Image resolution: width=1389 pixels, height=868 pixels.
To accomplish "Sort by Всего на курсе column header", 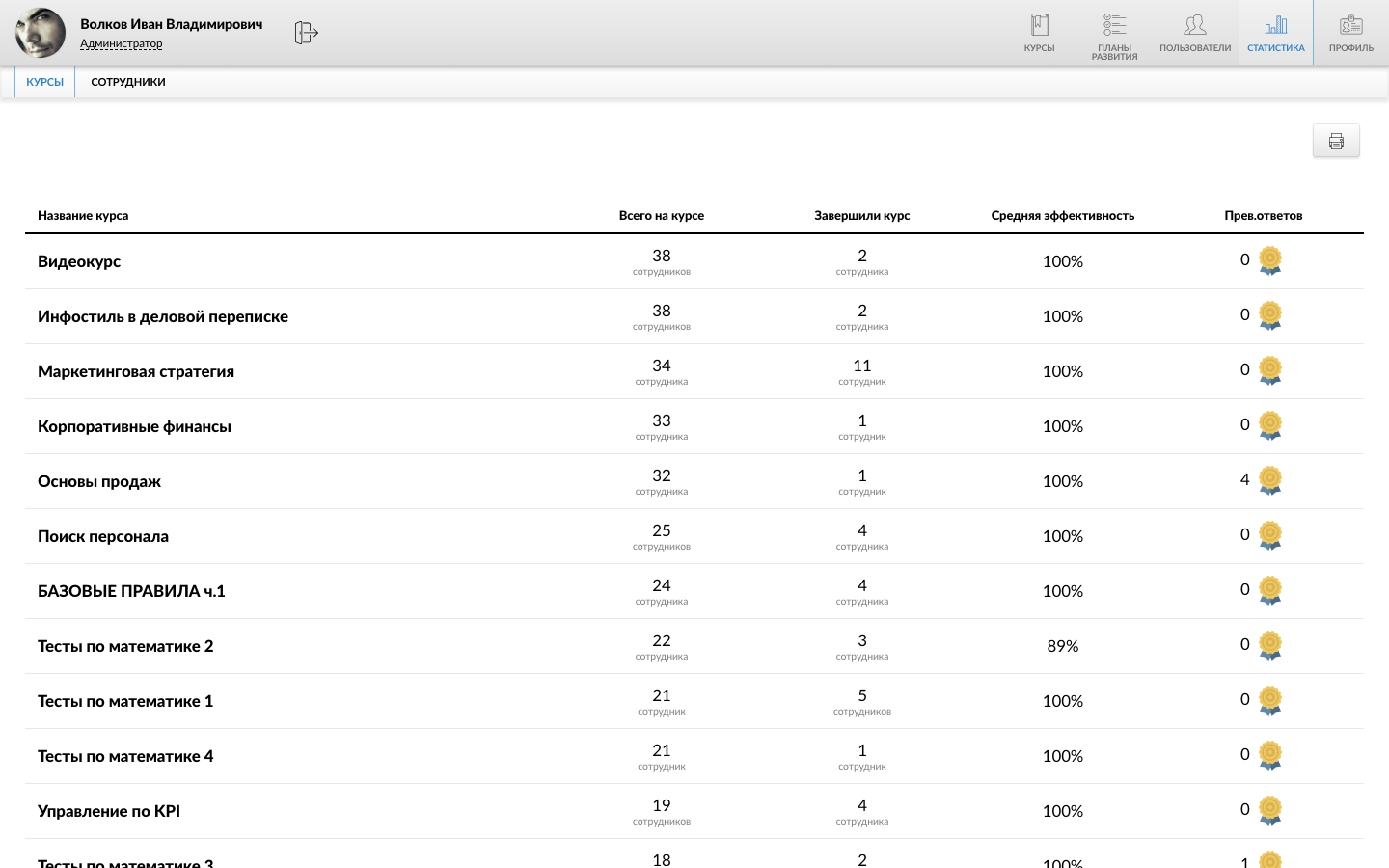I will click(662, 216).
